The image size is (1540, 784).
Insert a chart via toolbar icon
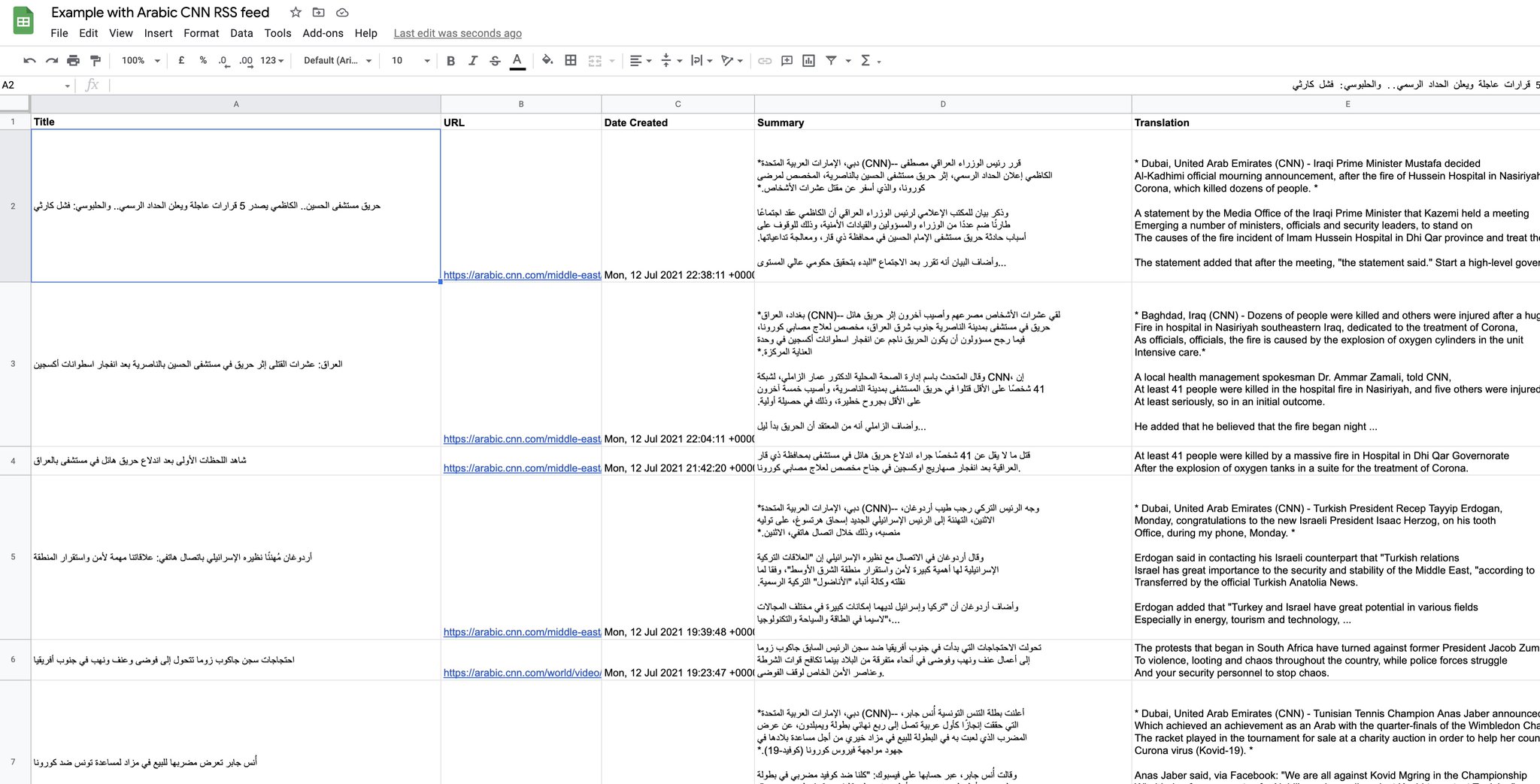pos(808,60)
